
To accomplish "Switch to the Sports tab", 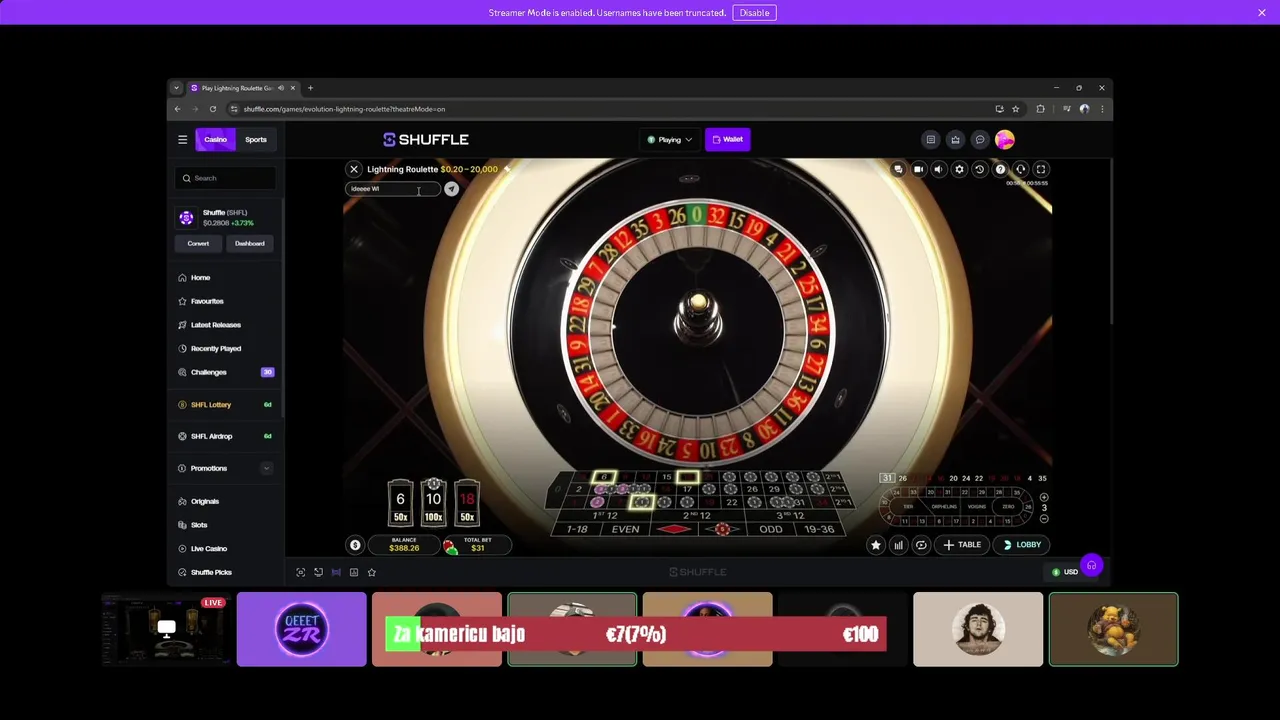I will (256, 139).
